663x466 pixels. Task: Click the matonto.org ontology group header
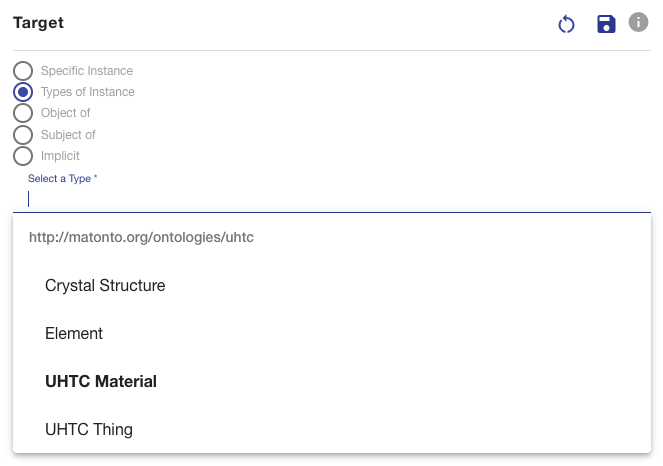coord(141,237)
